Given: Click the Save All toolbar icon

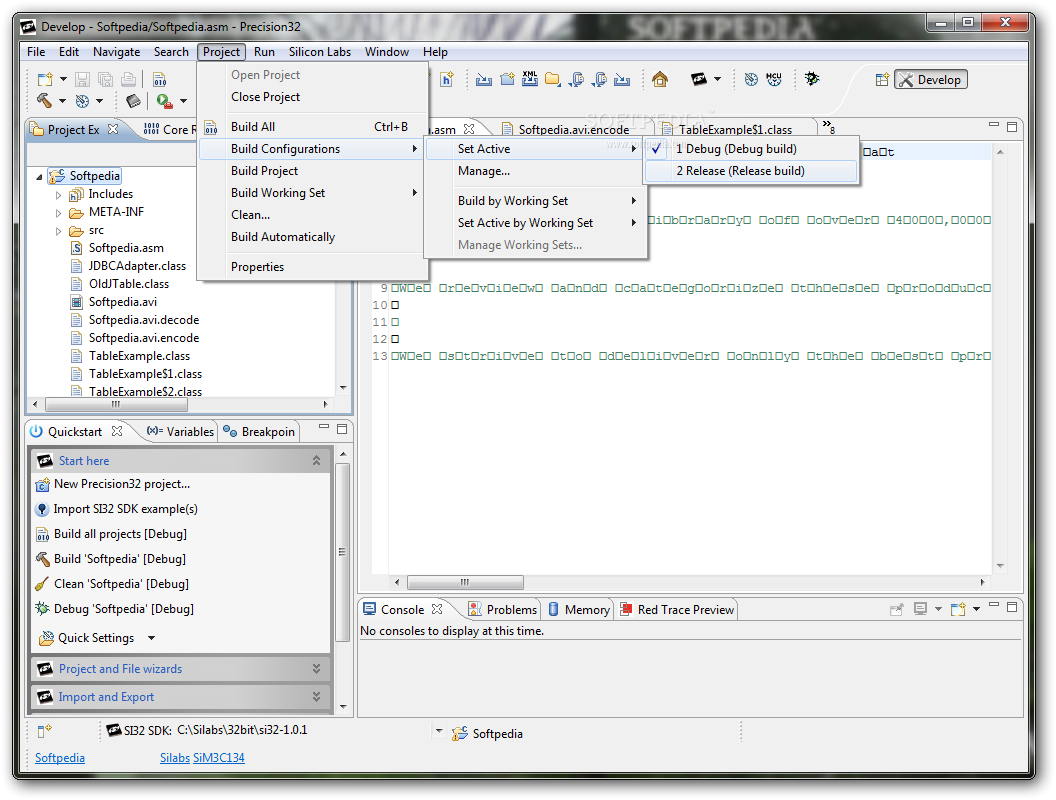Looking at the screenshot, I should [x=105, y=79].
